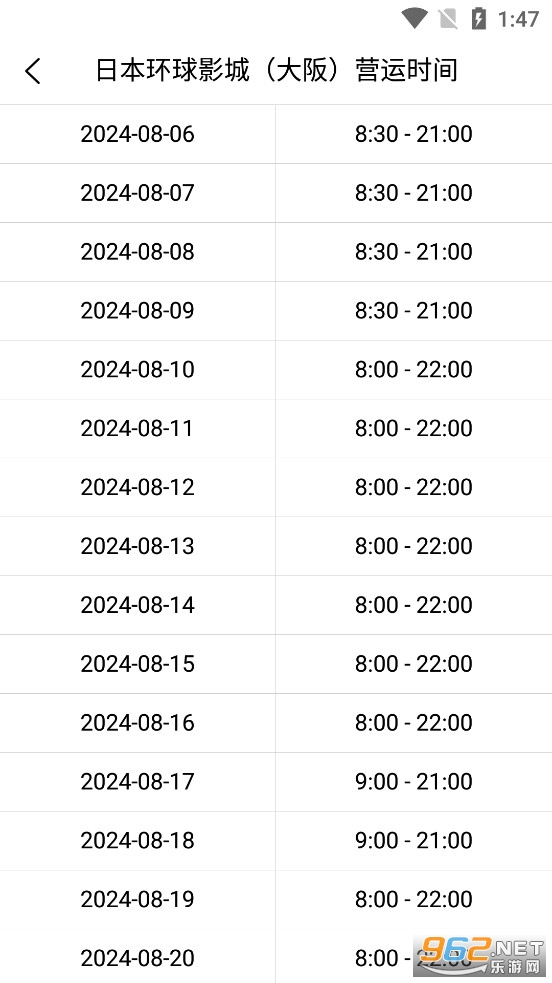Tap the battery charging icon
552x983 pixels.
pyautogui.click(x=479, y=19)
